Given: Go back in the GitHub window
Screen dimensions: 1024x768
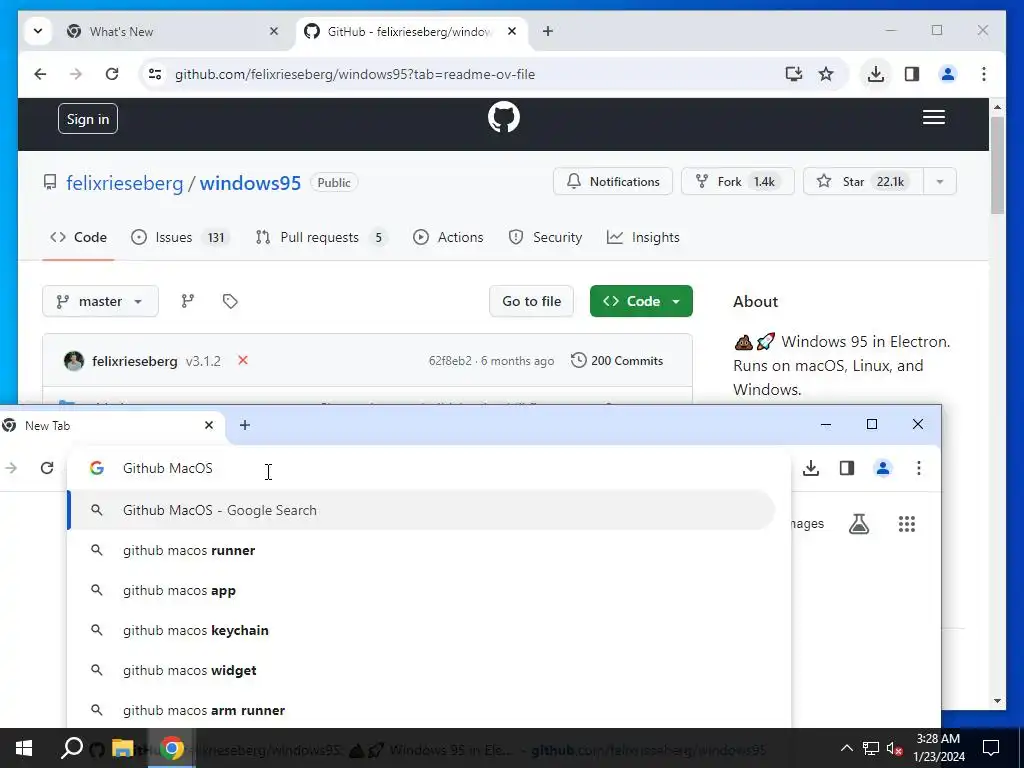Looking at the screenshot, I should click(40, 74).
